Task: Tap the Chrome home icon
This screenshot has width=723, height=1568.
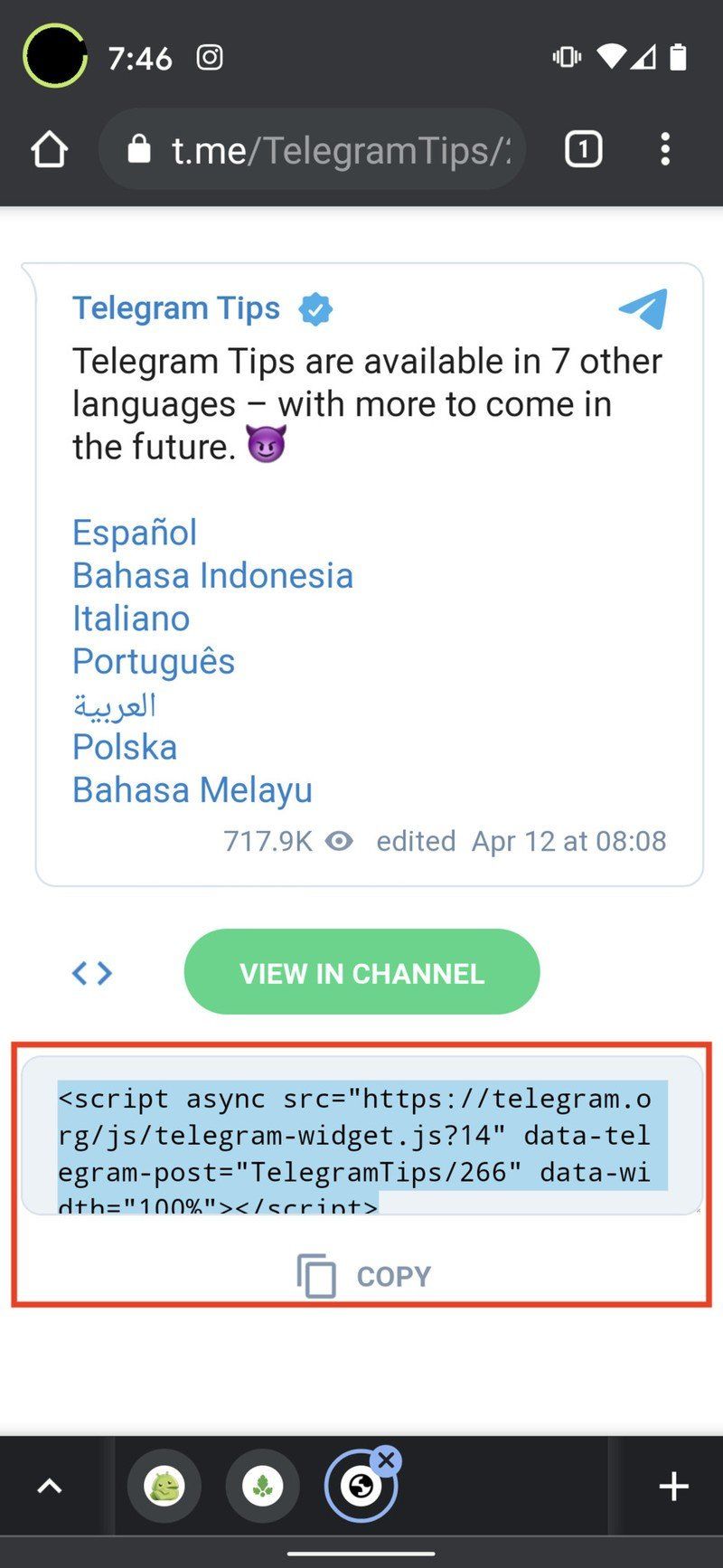Action: pos(50,149)
